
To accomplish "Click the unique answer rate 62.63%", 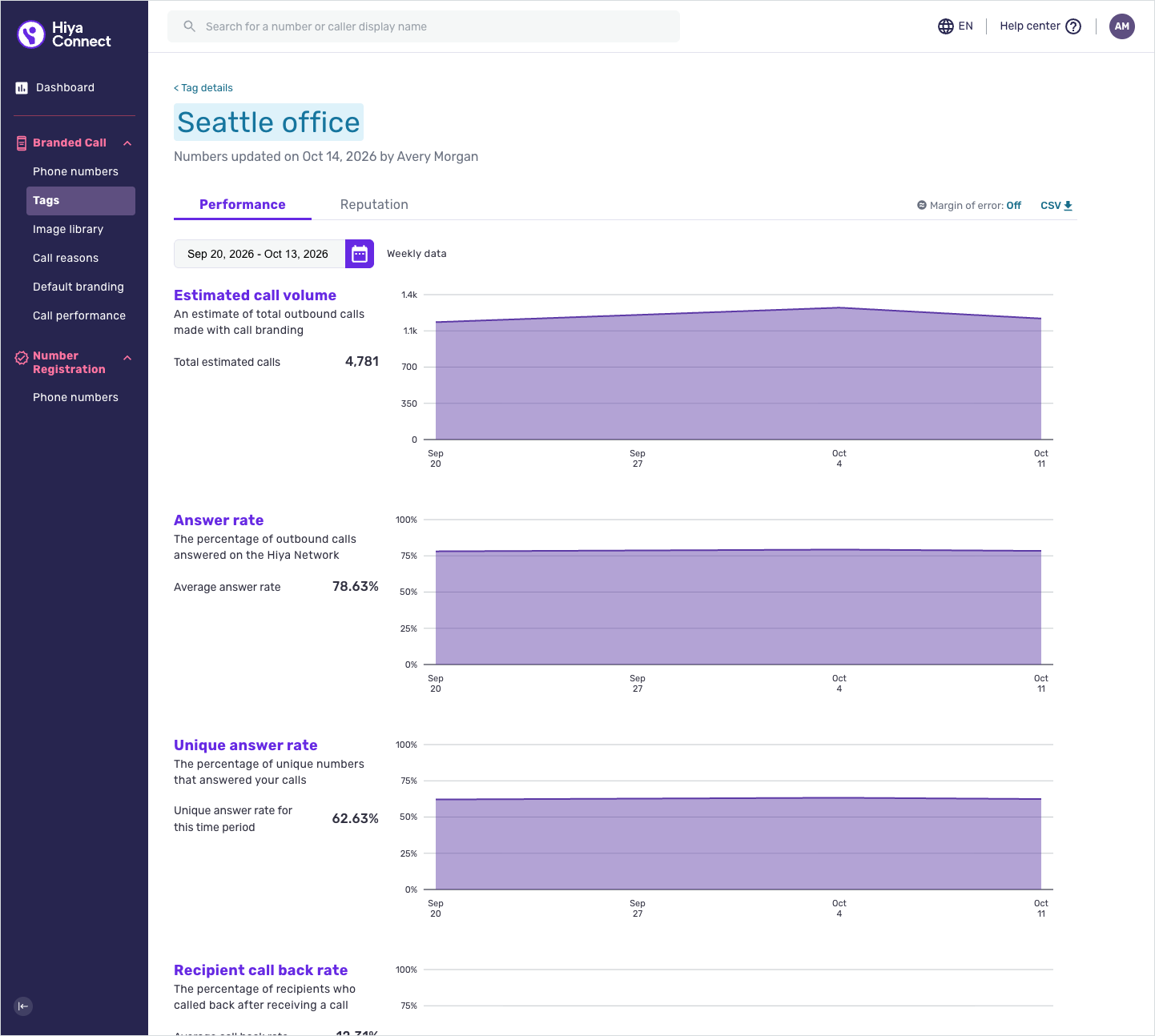I will point(356,818).
